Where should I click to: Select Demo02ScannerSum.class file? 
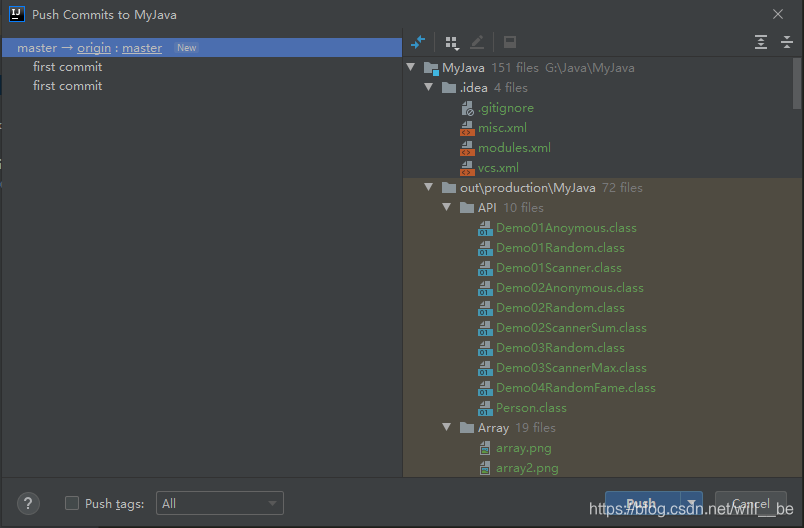(x=571, y=328)
